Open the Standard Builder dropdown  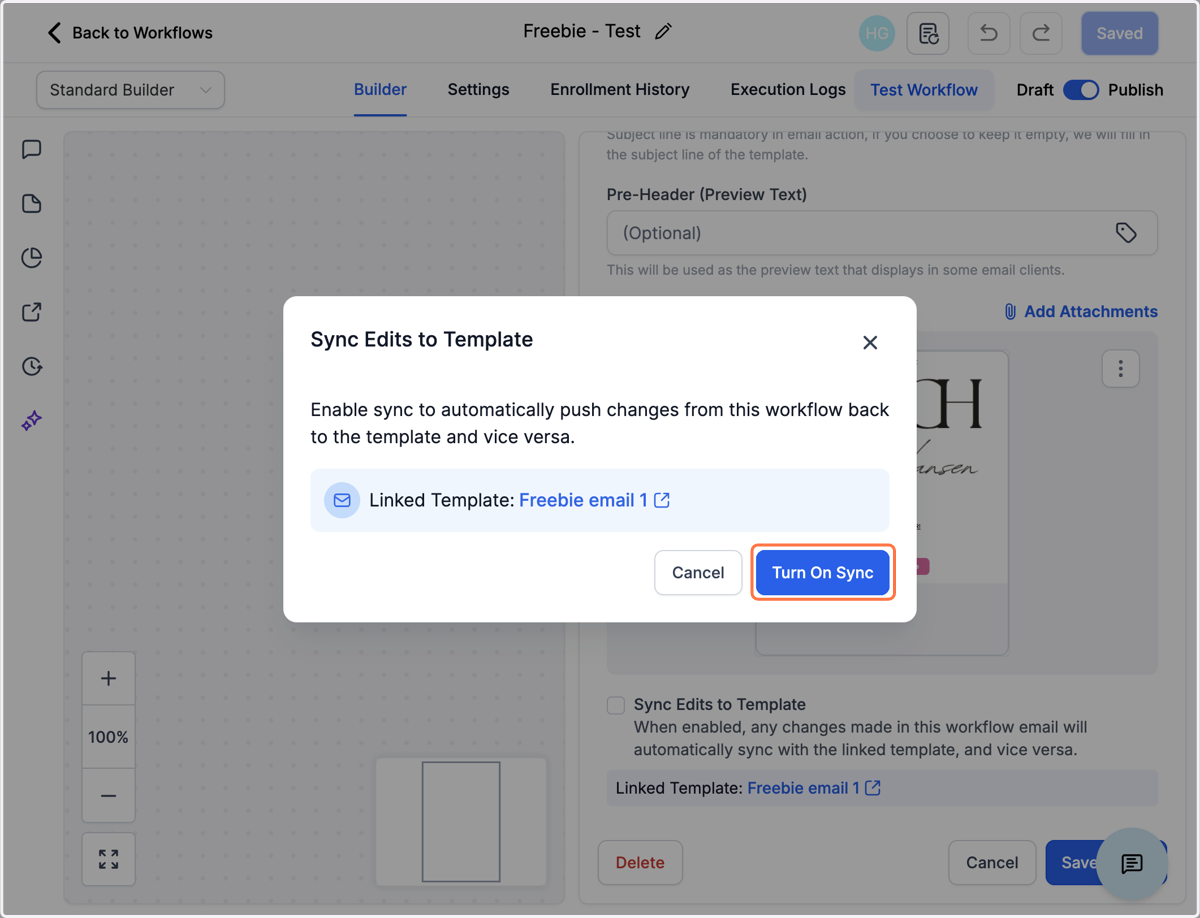[x=130, y=90]
